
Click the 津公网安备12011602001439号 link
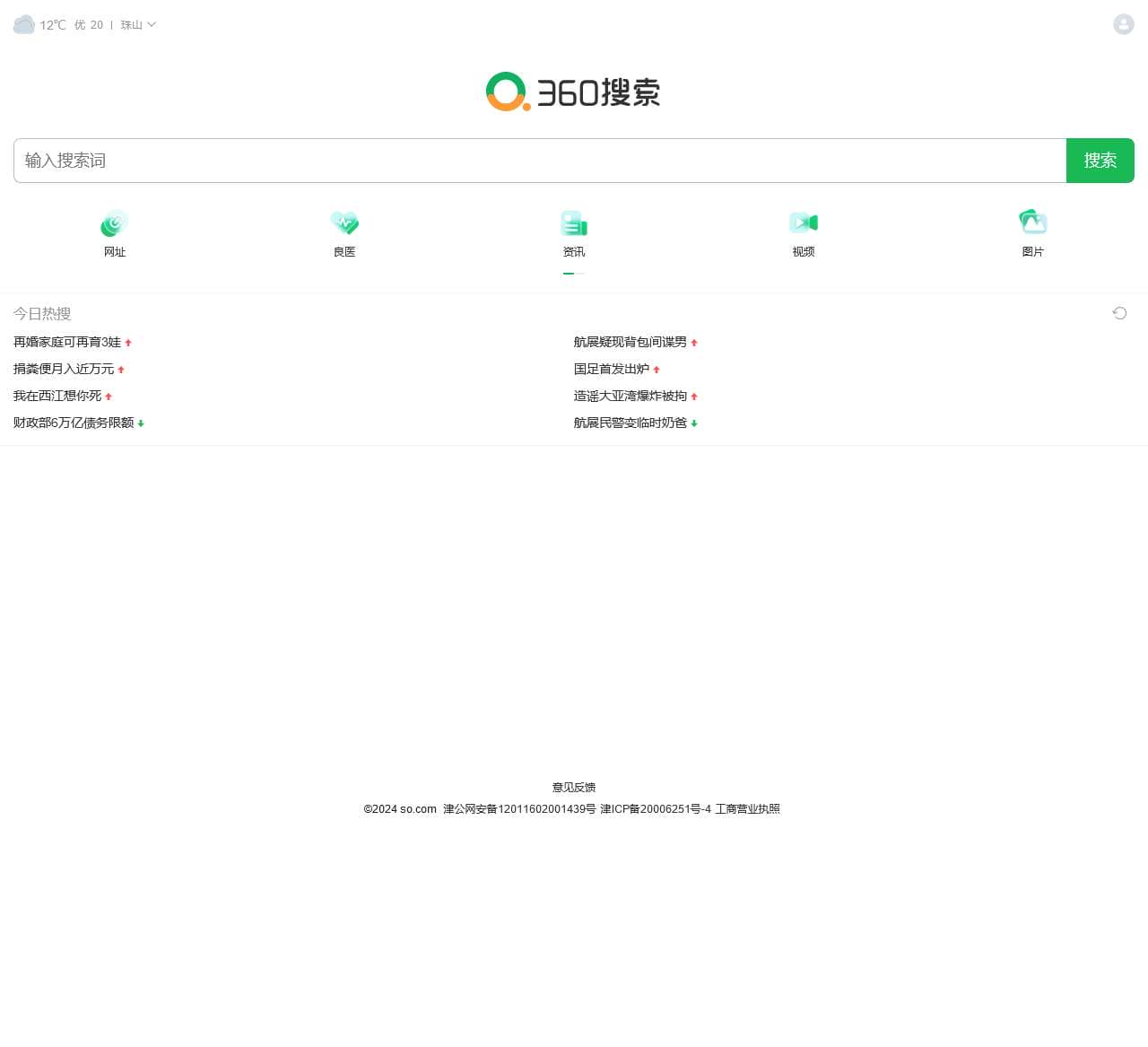point(519,809)
